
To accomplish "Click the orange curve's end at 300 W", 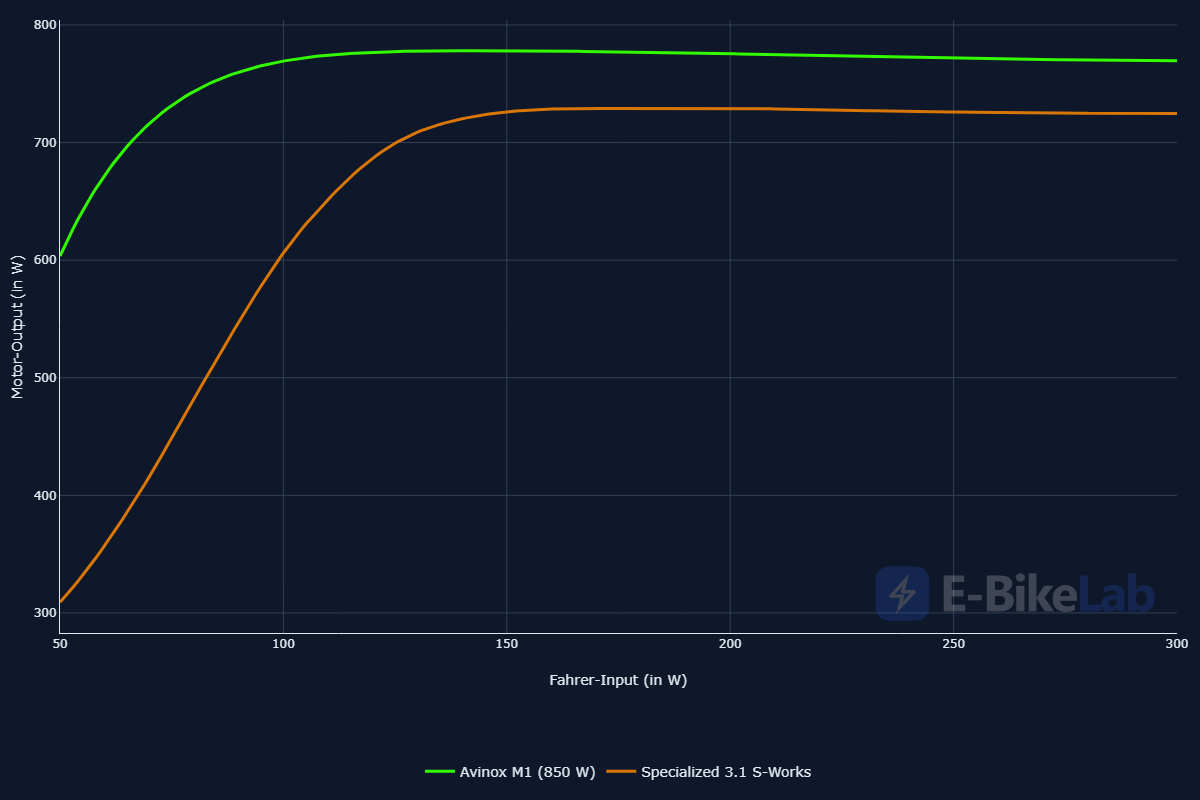I will point(1175,113).
